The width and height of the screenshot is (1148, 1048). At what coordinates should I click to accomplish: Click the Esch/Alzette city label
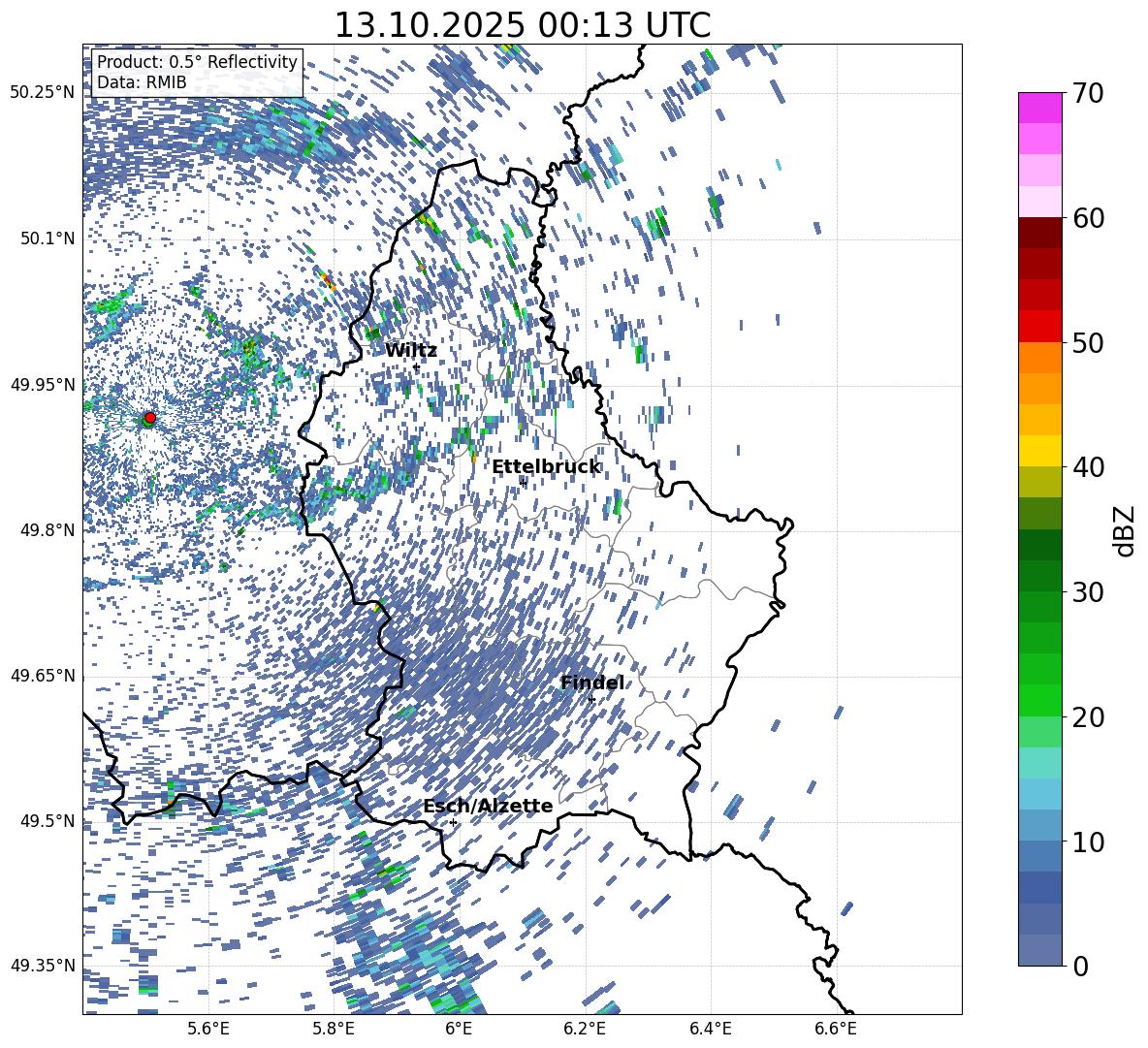tap(488, 806)
